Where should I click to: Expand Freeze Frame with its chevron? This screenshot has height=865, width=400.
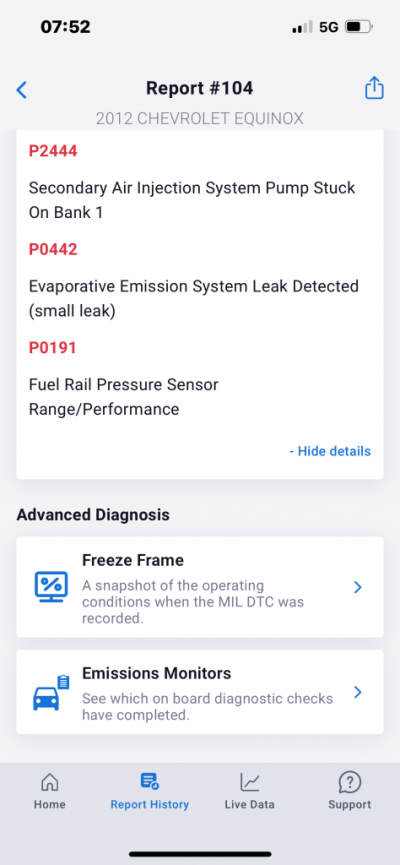pyautogui.click(x=358, y=587)
